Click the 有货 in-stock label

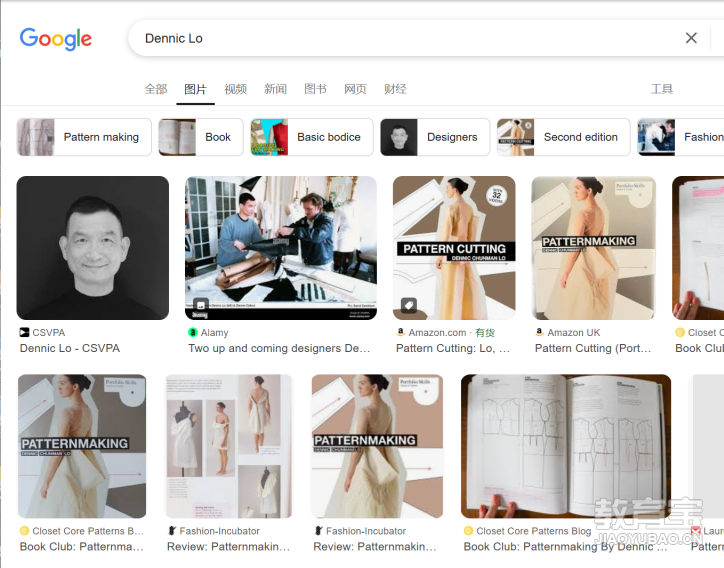(485, 332)
